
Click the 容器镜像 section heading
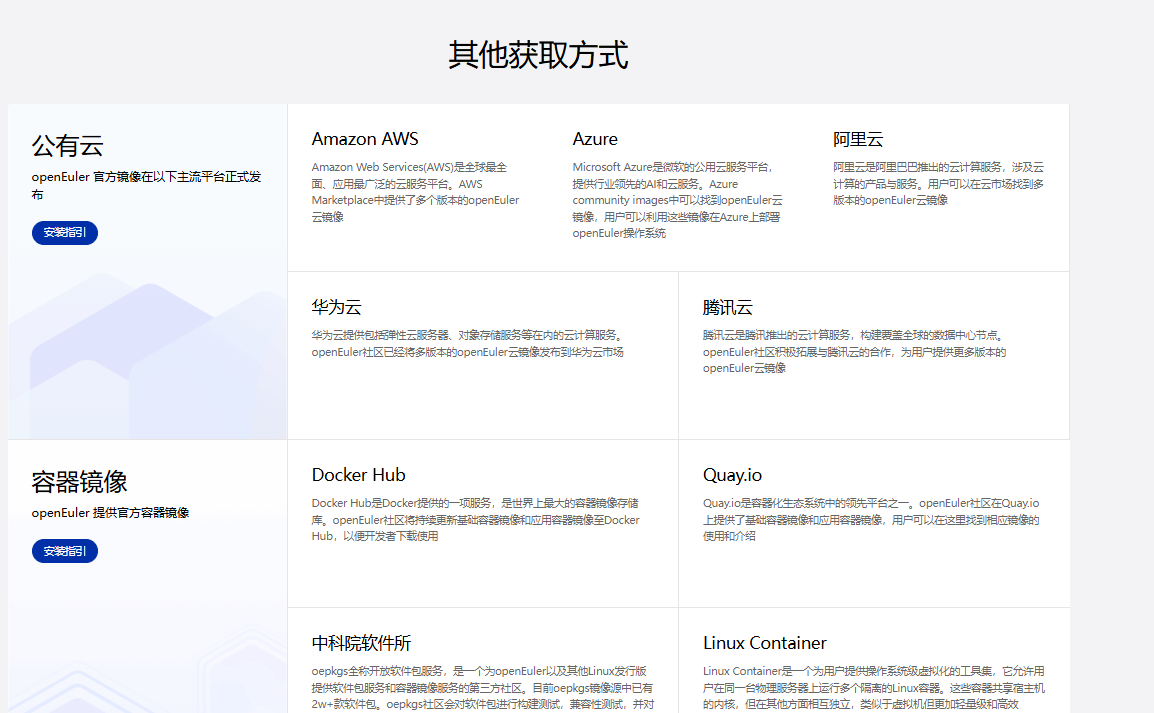[x=79, y=483]
